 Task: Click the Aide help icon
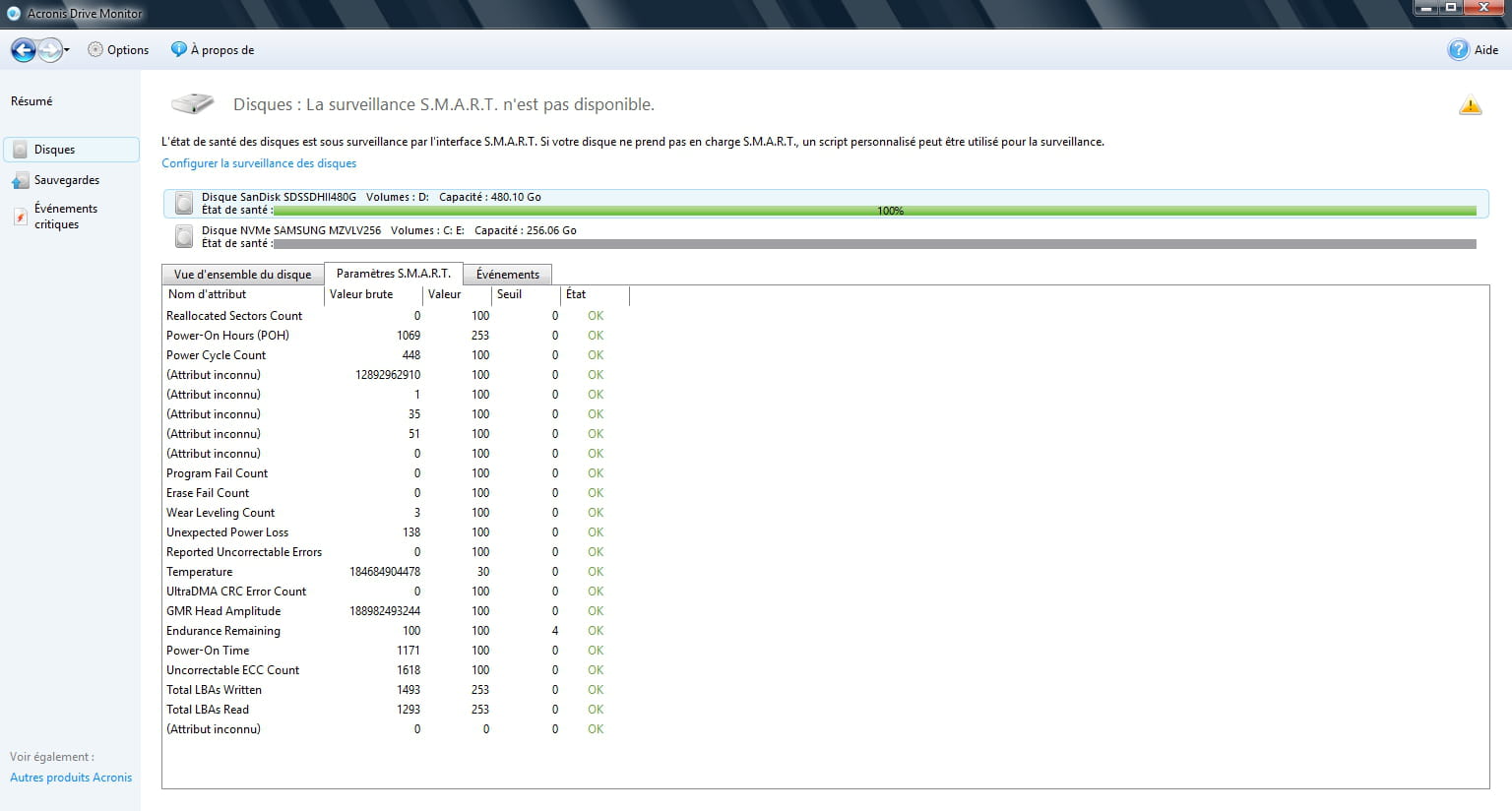tap(1458, 50)
